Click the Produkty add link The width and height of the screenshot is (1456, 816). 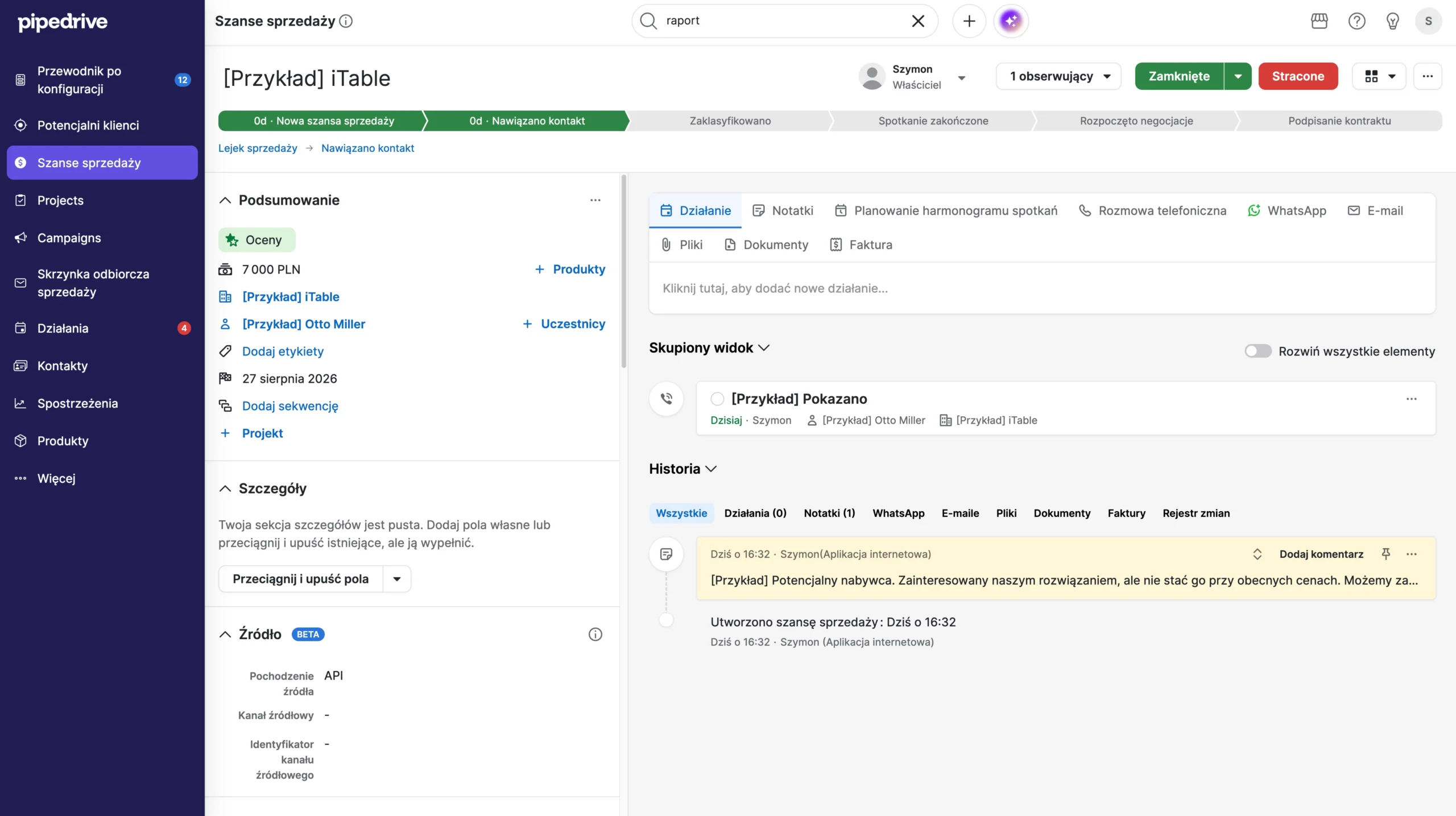coord(570,270)
